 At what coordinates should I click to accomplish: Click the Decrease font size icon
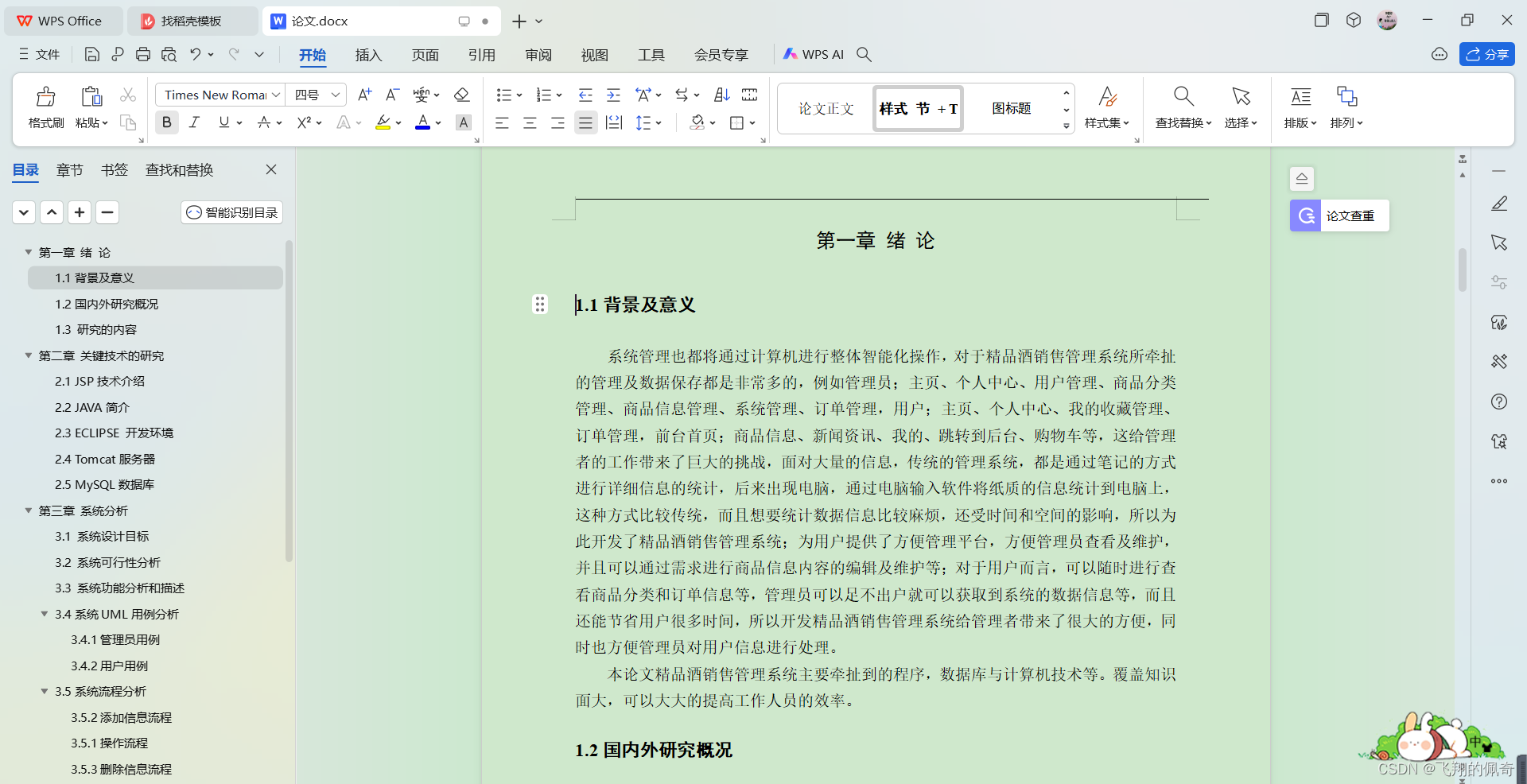click(x=392, y=95)
